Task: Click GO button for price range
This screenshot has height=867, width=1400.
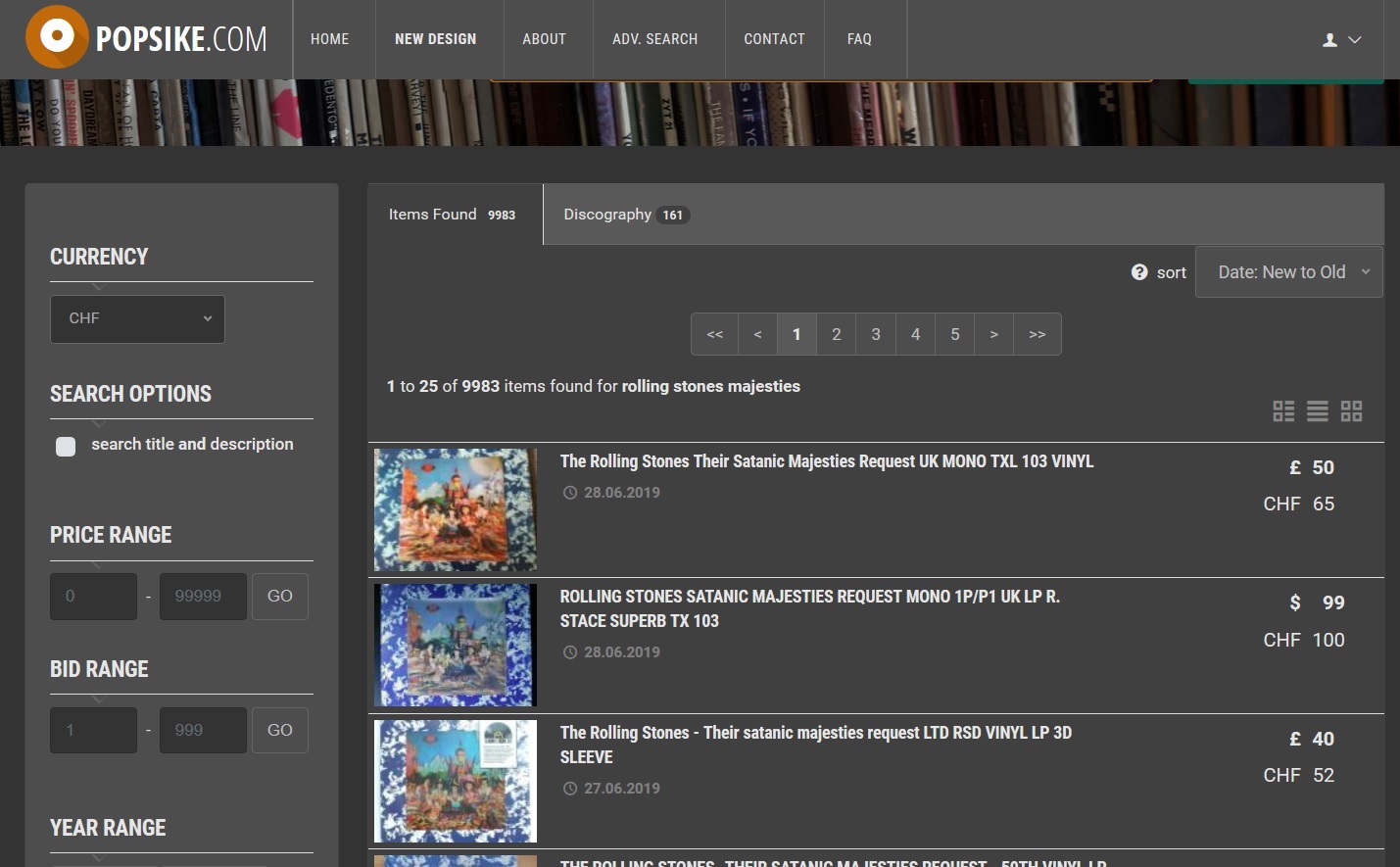Action: [279, 596]
